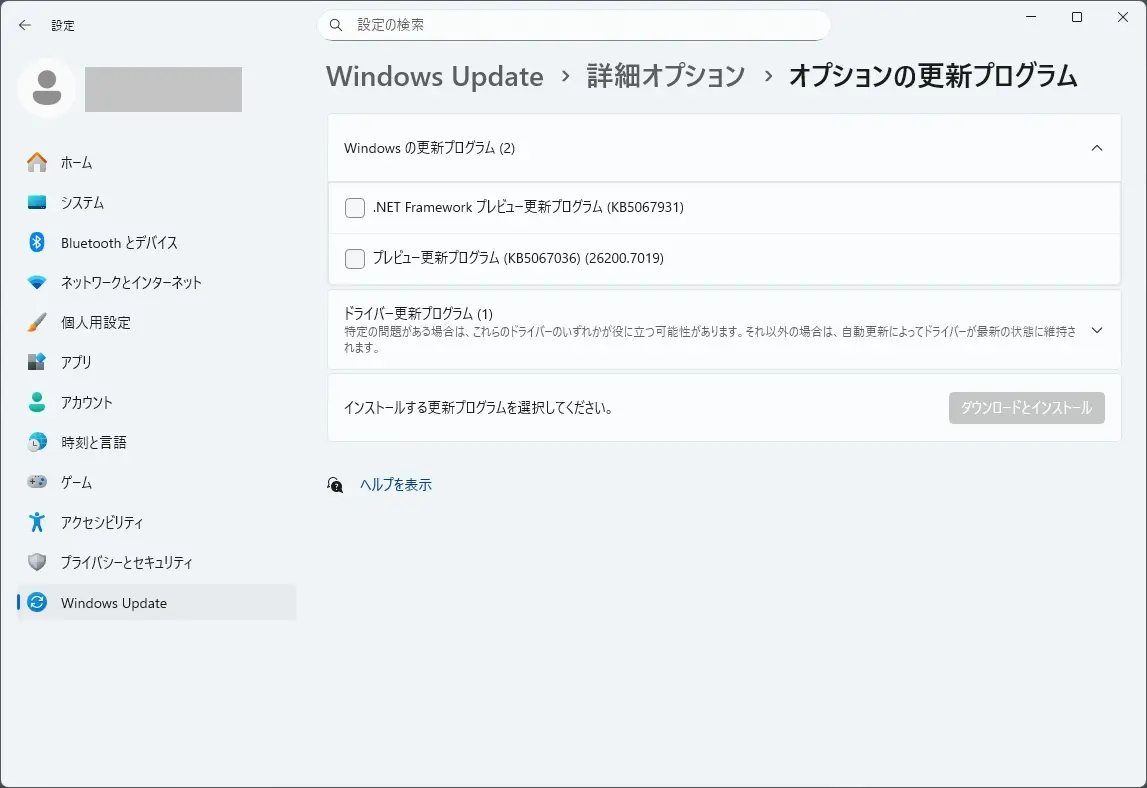
Task: Select the preview update KB5067036 checkbox
Action: (355, 259)
